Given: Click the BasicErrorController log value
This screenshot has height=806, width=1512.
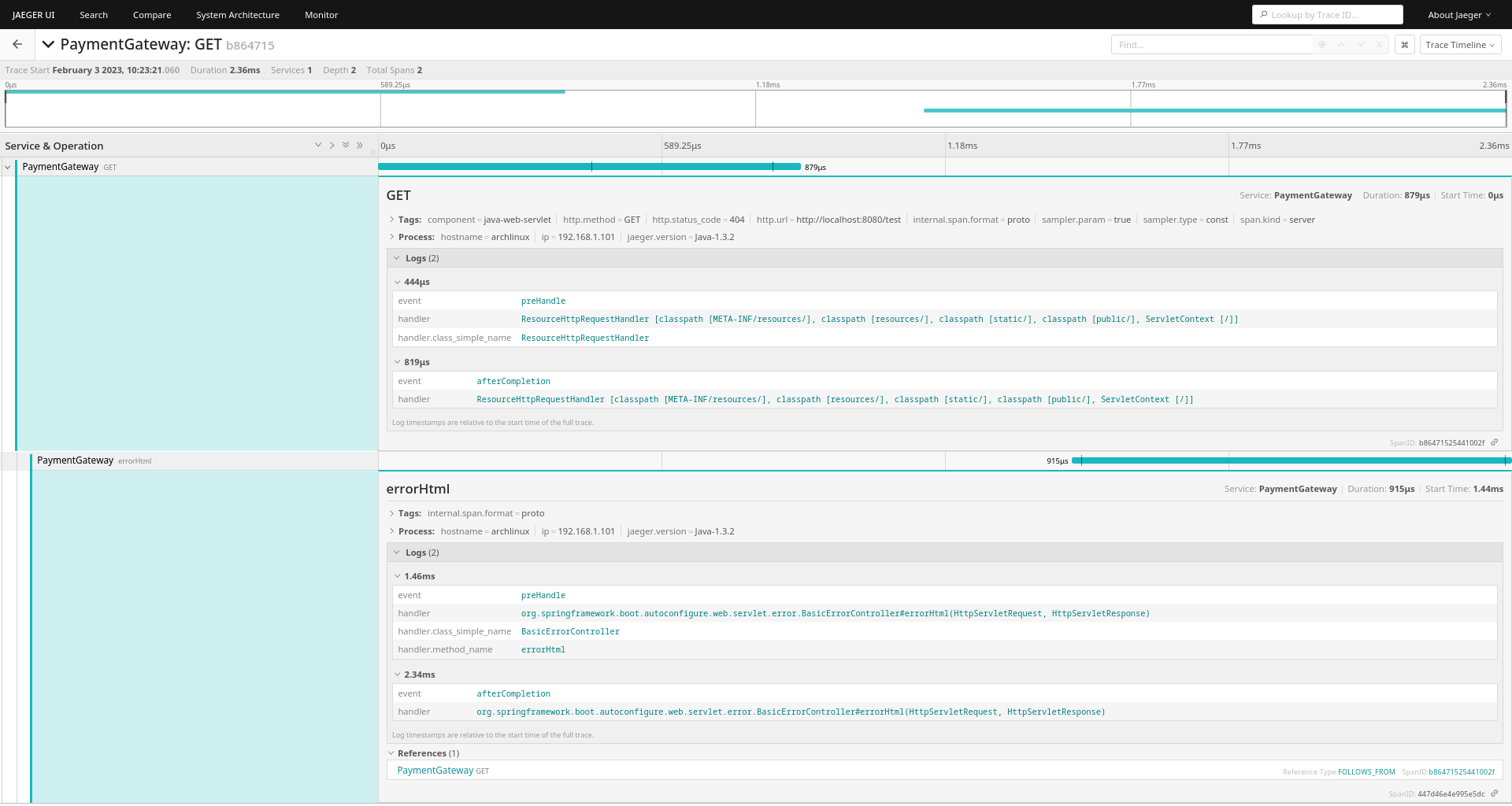Looking at the screenshot, I should tap(570, 631).
